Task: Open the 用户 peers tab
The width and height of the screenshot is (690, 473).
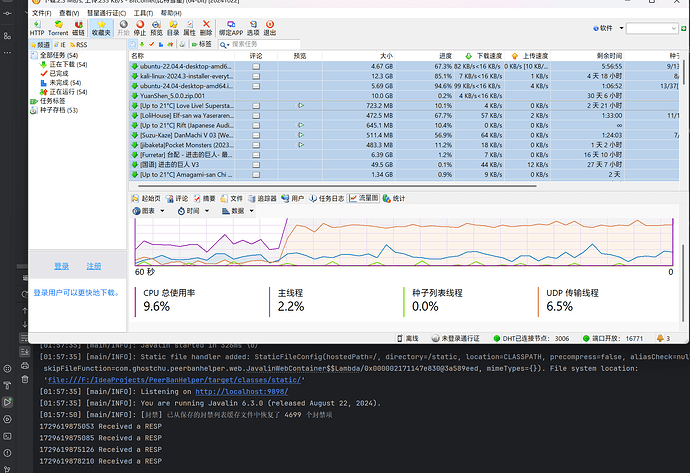Action: pyautogui.click(x=293, y=198)
